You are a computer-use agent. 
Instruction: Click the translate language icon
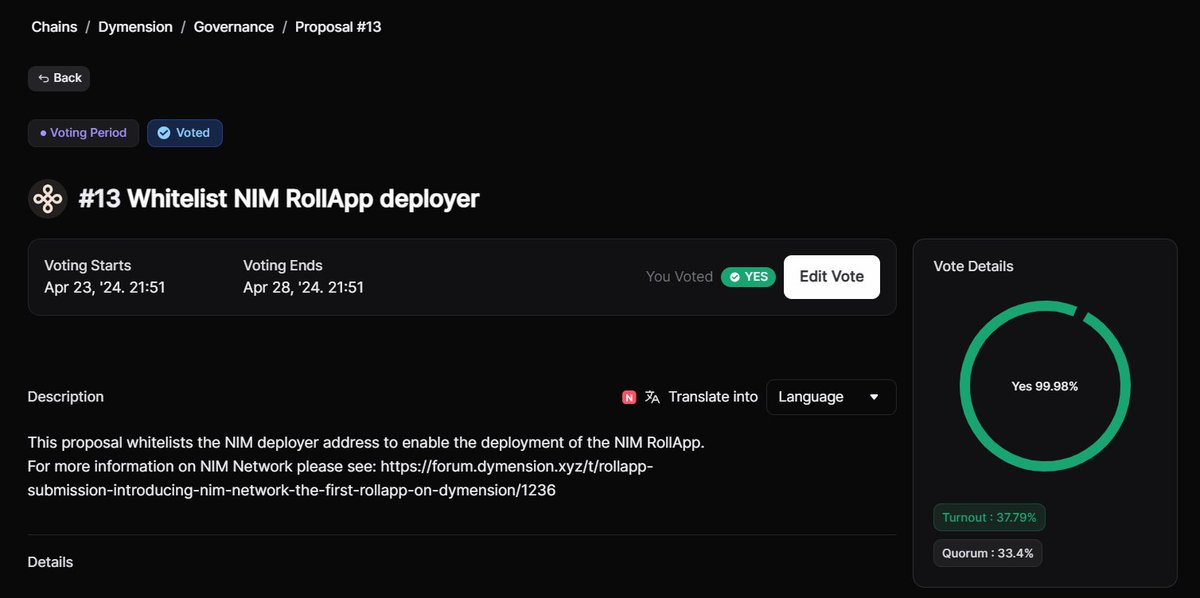[x=652, y=397]
